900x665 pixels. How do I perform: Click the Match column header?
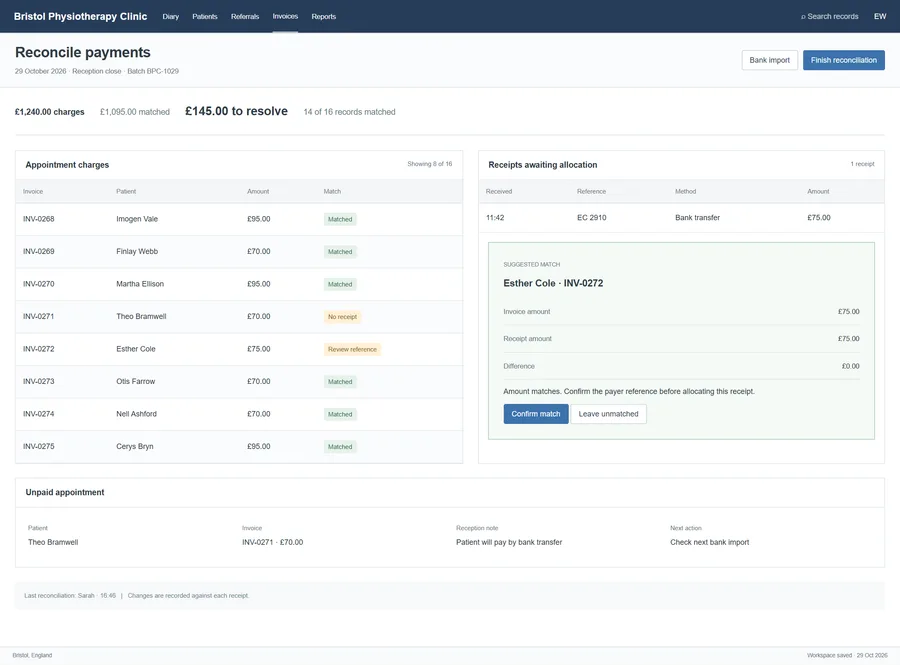332,192
